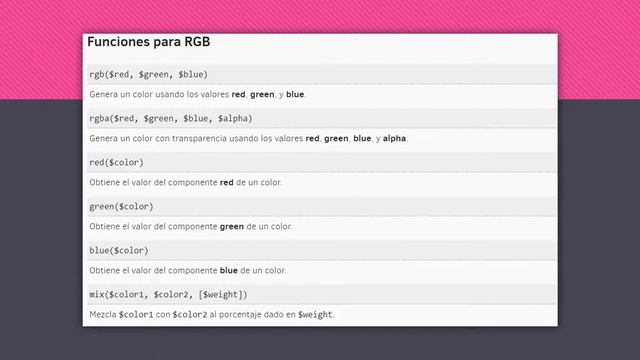This screenshot has width=640, height=360.
Task: Select the code "red($color)"
Action: pos(116,162)
